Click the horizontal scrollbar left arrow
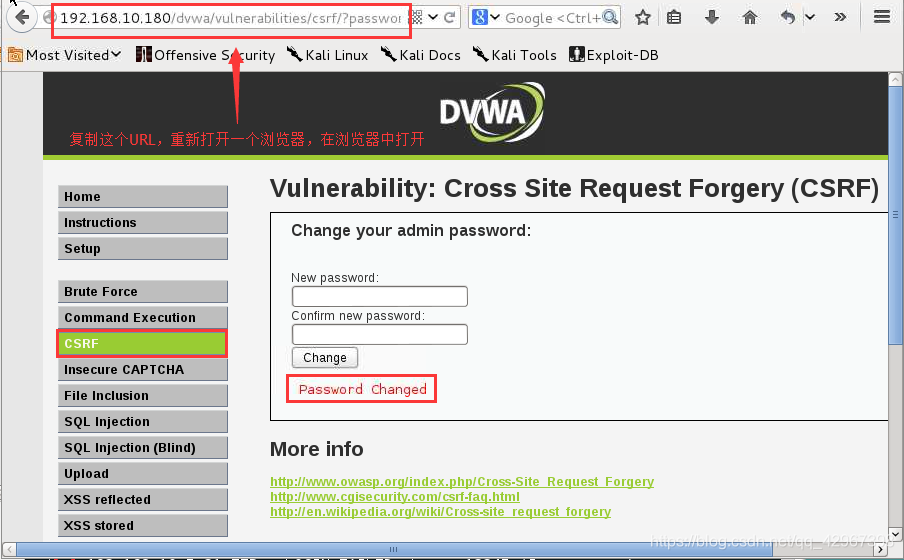The height and width of the screenshot is (560, 904). (x=8, y=550)
